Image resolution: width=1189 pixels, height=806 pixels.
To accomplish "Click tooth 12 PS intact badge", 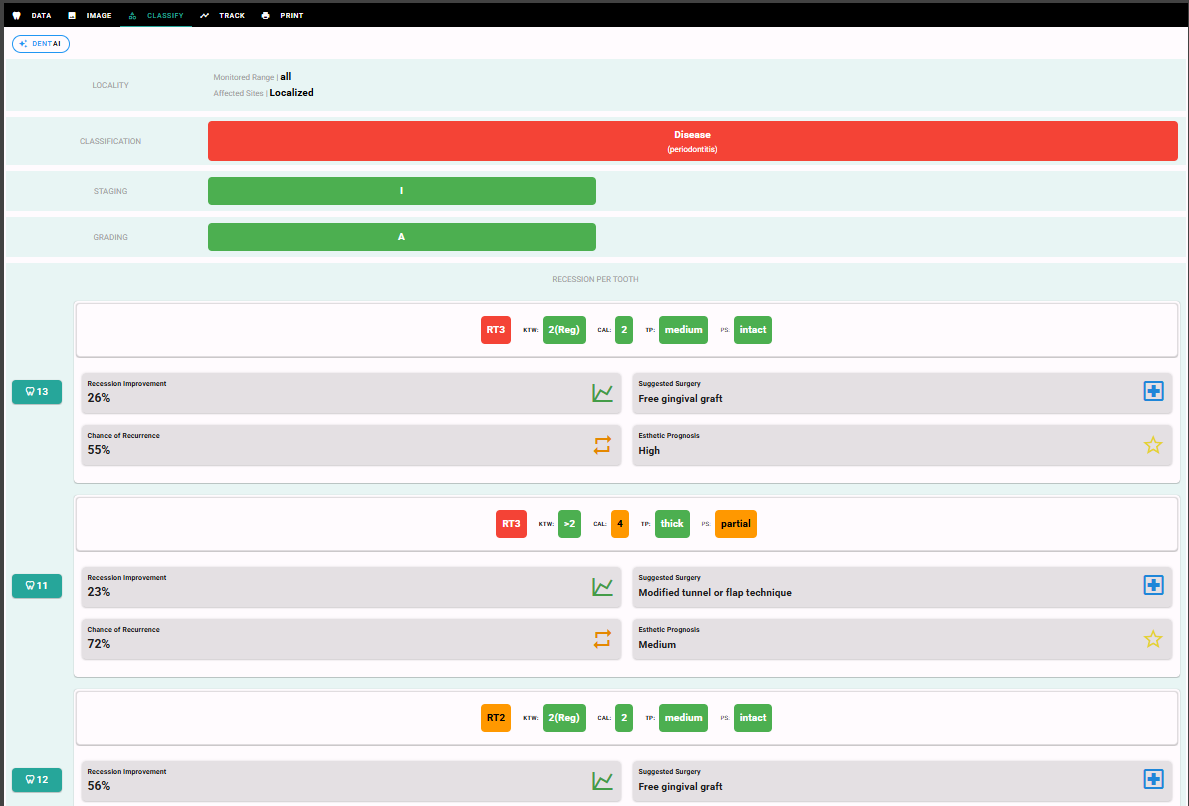I will coord(753,718).
